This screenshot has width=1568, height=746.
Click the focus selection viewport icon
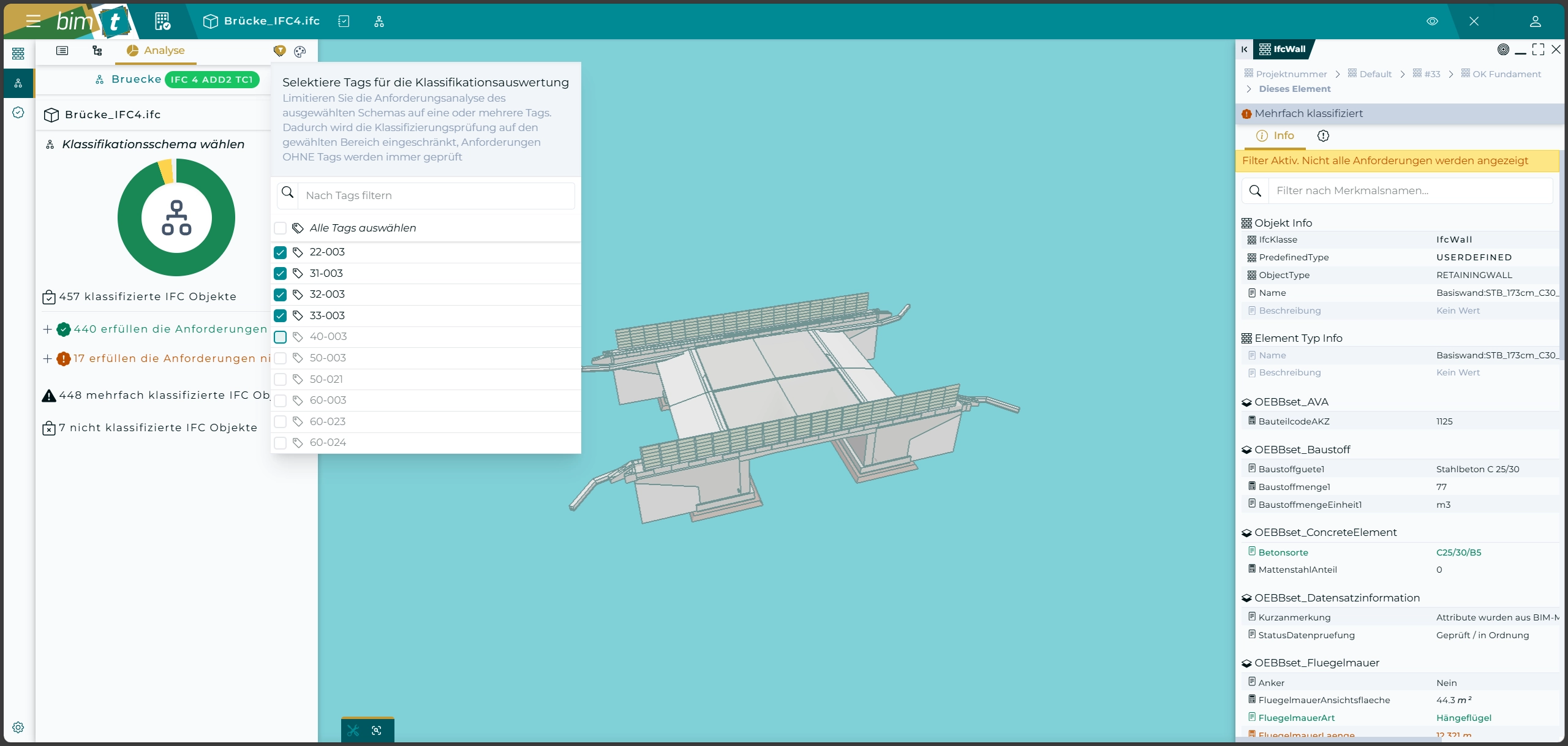[x=377, y=730]
